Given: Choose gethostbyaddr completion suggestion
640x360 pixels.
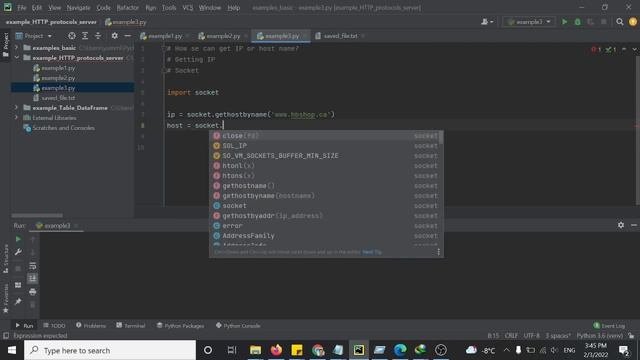Looking at the screenshot, I should [x=326, y=216].
